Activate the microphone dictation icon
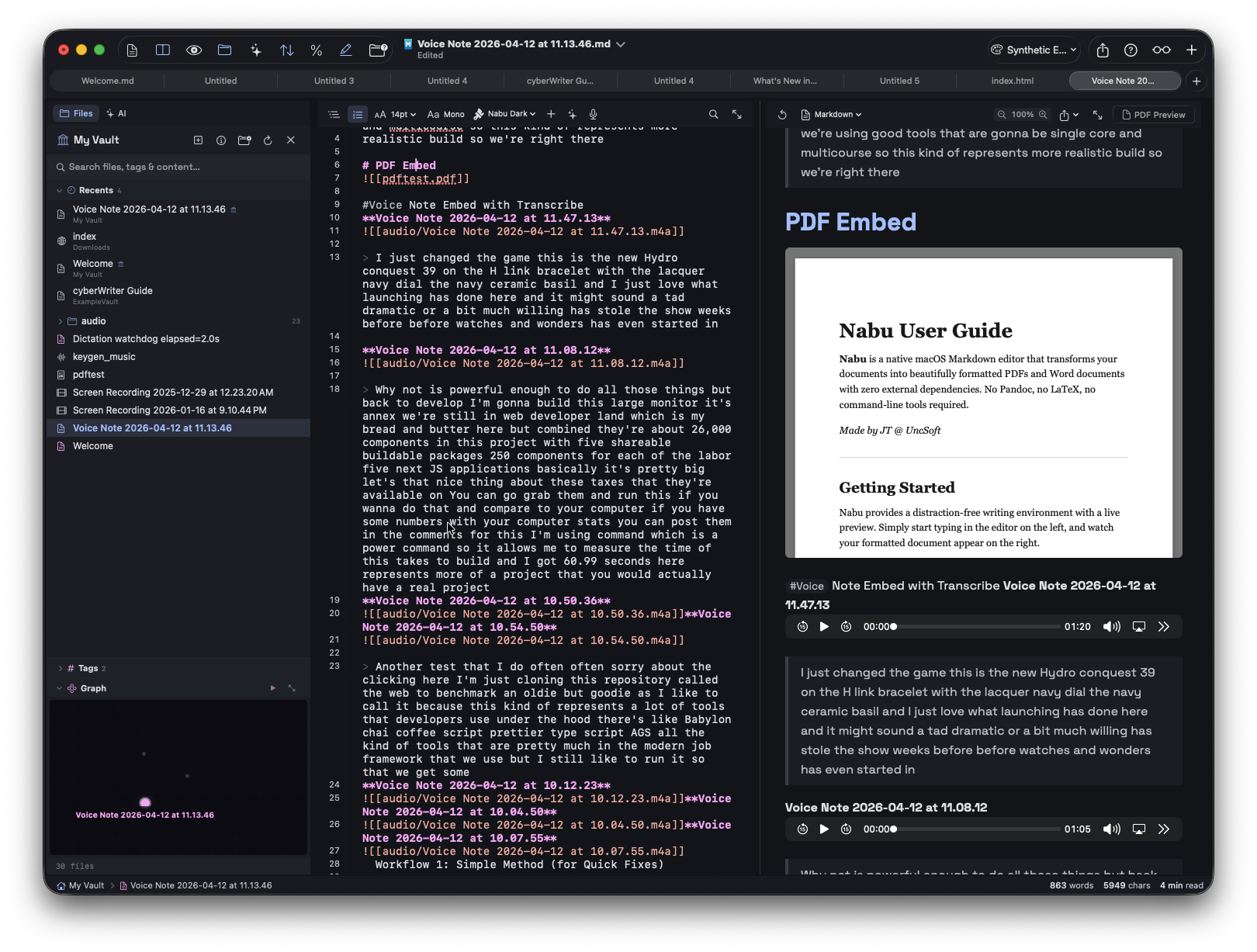 pyautogui.click(x=592, y=114)
